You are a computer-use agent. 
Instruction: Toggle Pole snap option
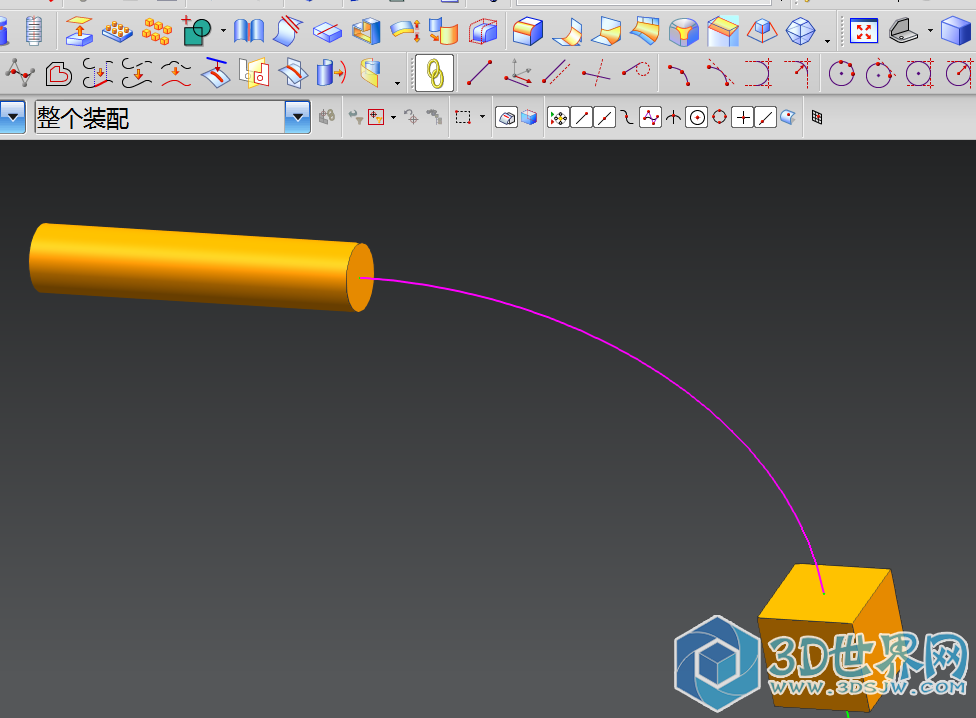click(650, 117)
